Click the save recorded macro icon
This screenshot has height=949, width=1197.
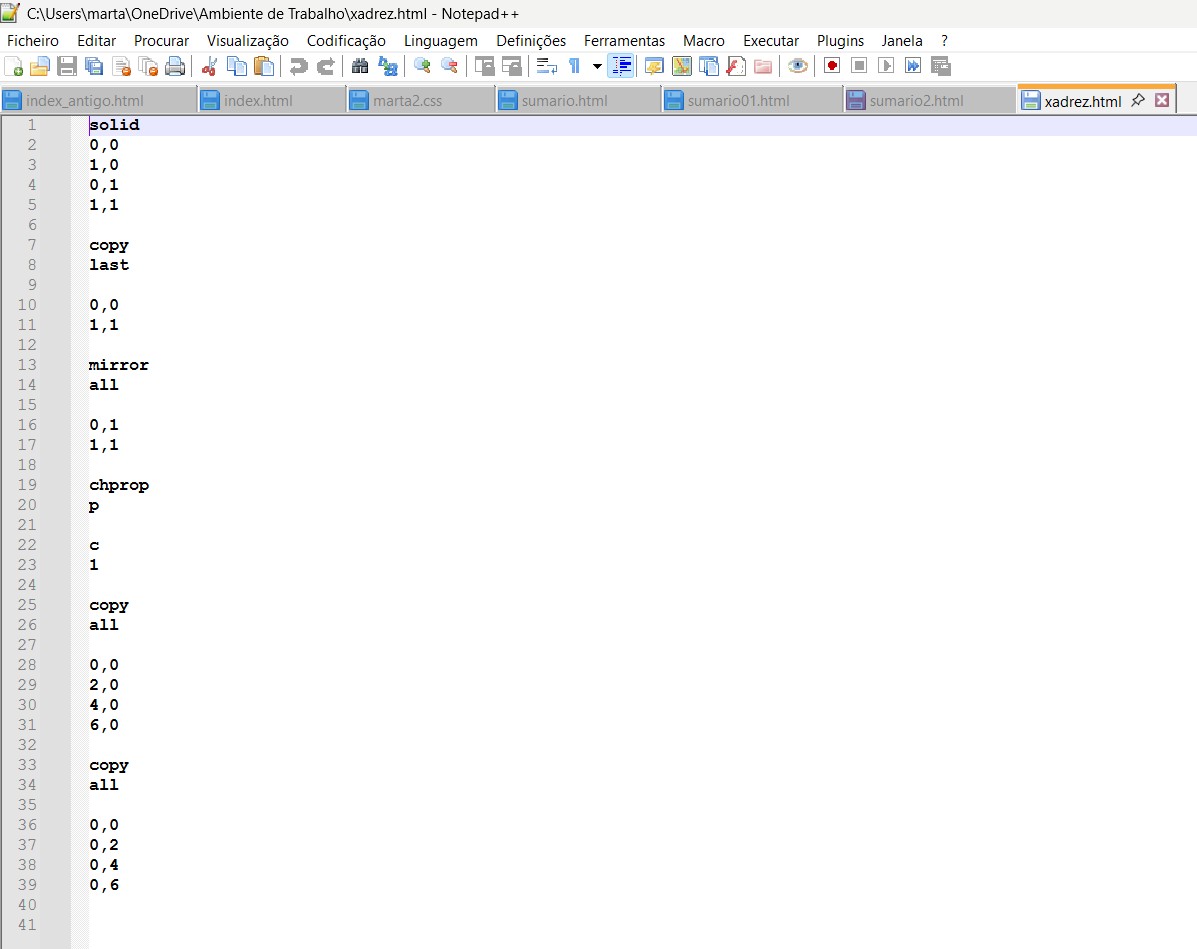click(x=940, y=66)
